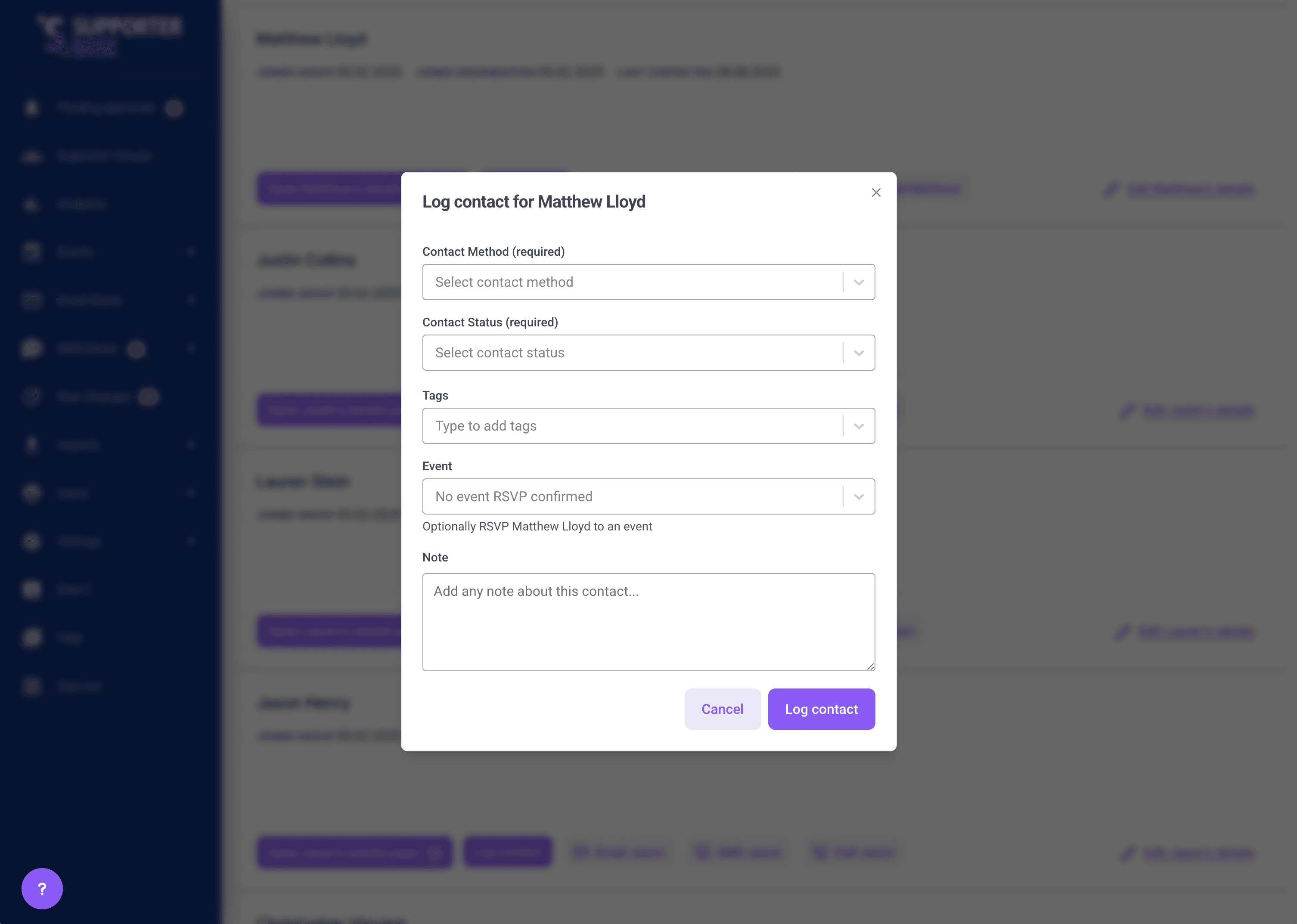
Task: Click the Contact Method chevron arrow
Action: pos(859,282)
